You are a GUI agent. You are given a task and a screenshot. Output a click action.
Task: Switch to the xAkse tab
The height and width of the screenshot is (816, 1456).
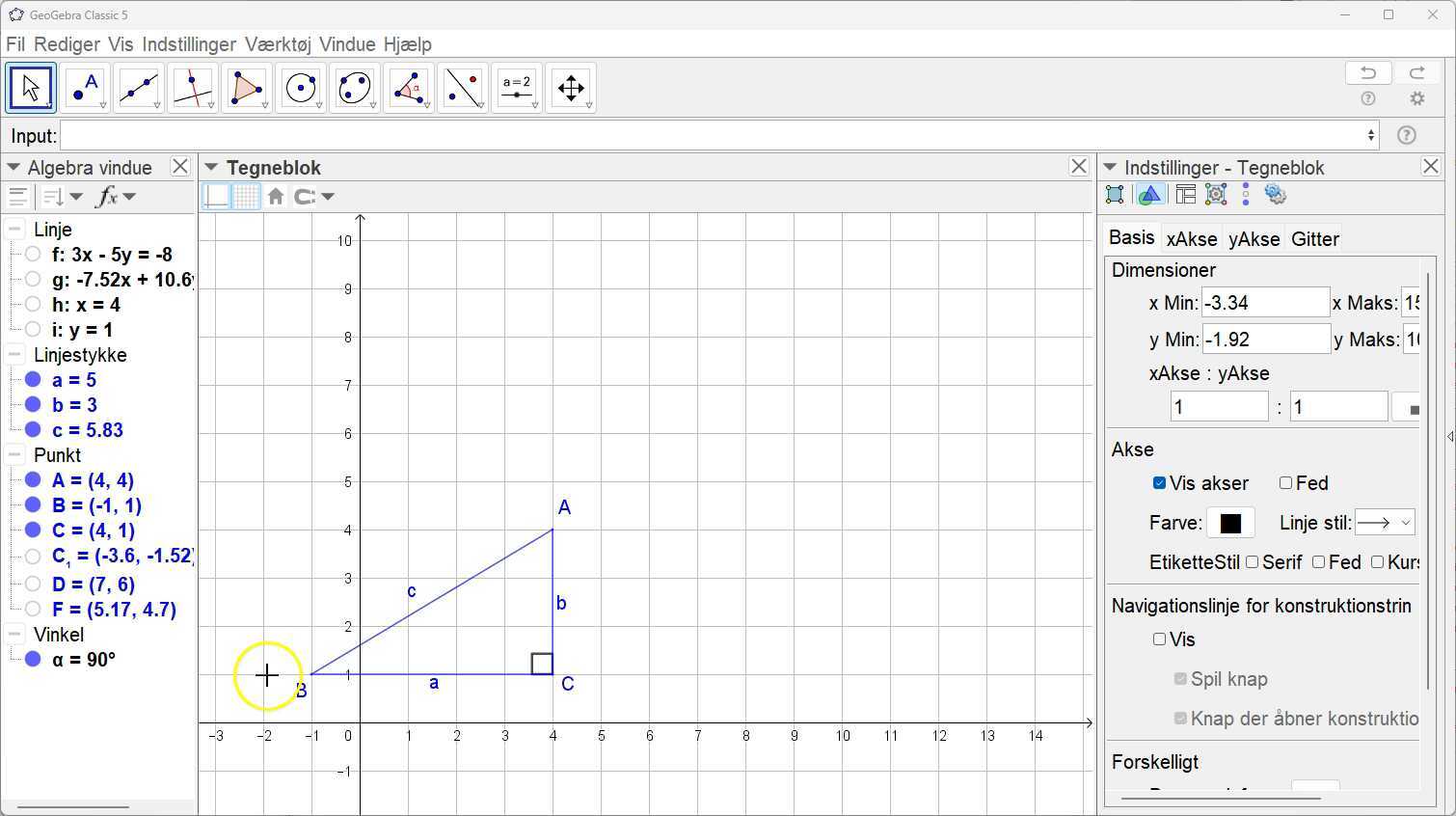[1191, 238]
